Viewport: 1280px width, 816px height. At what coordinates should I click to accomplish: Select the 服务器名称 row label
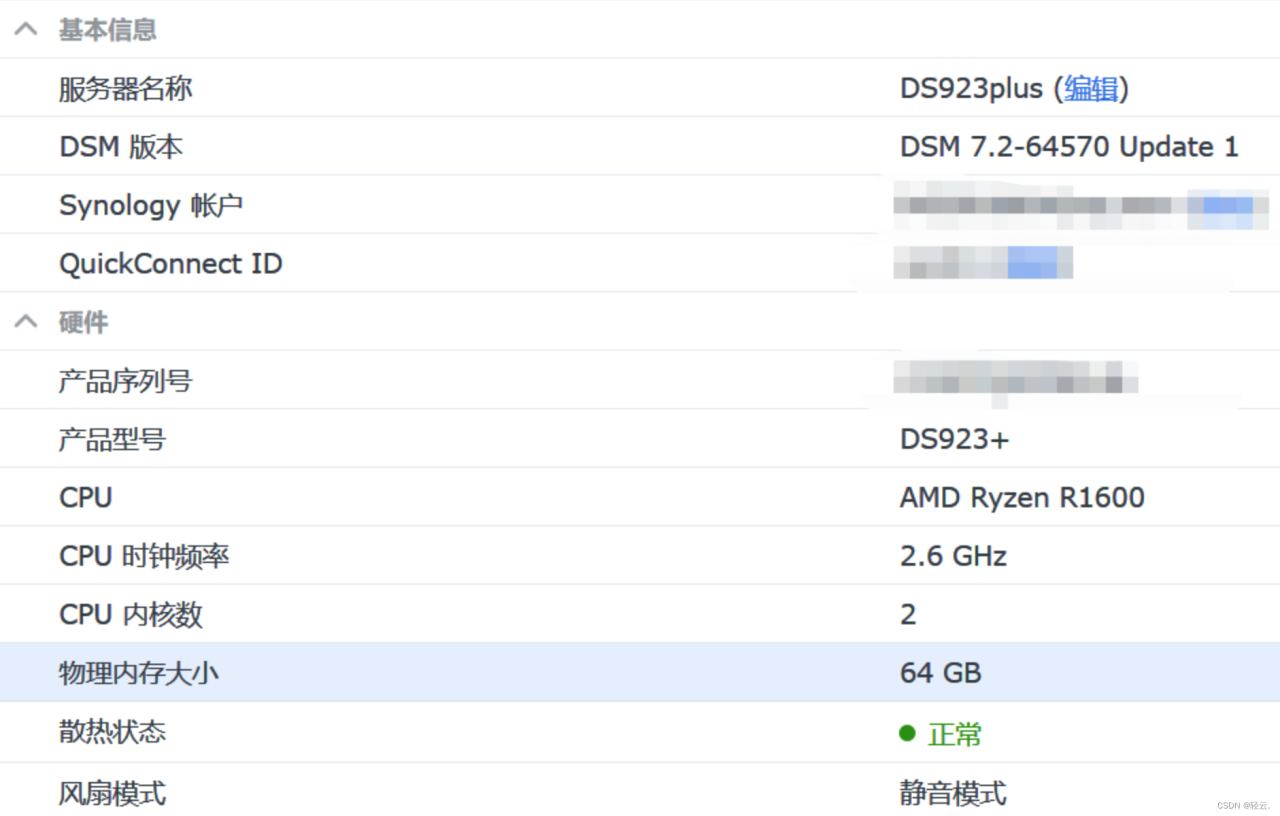(x=125, y=89)
